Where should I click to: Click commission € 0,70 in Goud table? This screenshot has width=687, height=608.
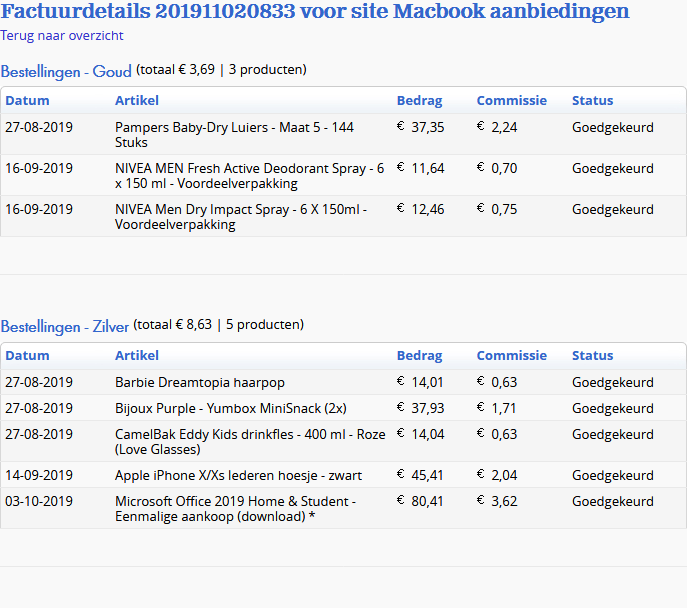click(497, 168)
